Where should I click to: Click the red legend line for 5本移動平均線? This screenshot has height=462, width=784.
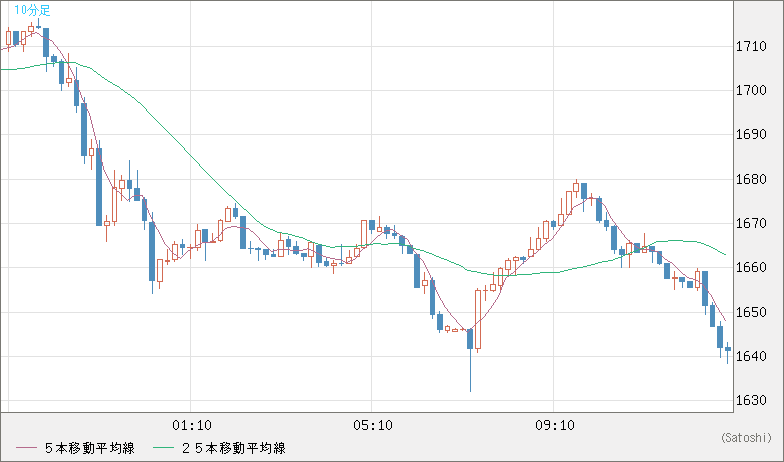26,448
